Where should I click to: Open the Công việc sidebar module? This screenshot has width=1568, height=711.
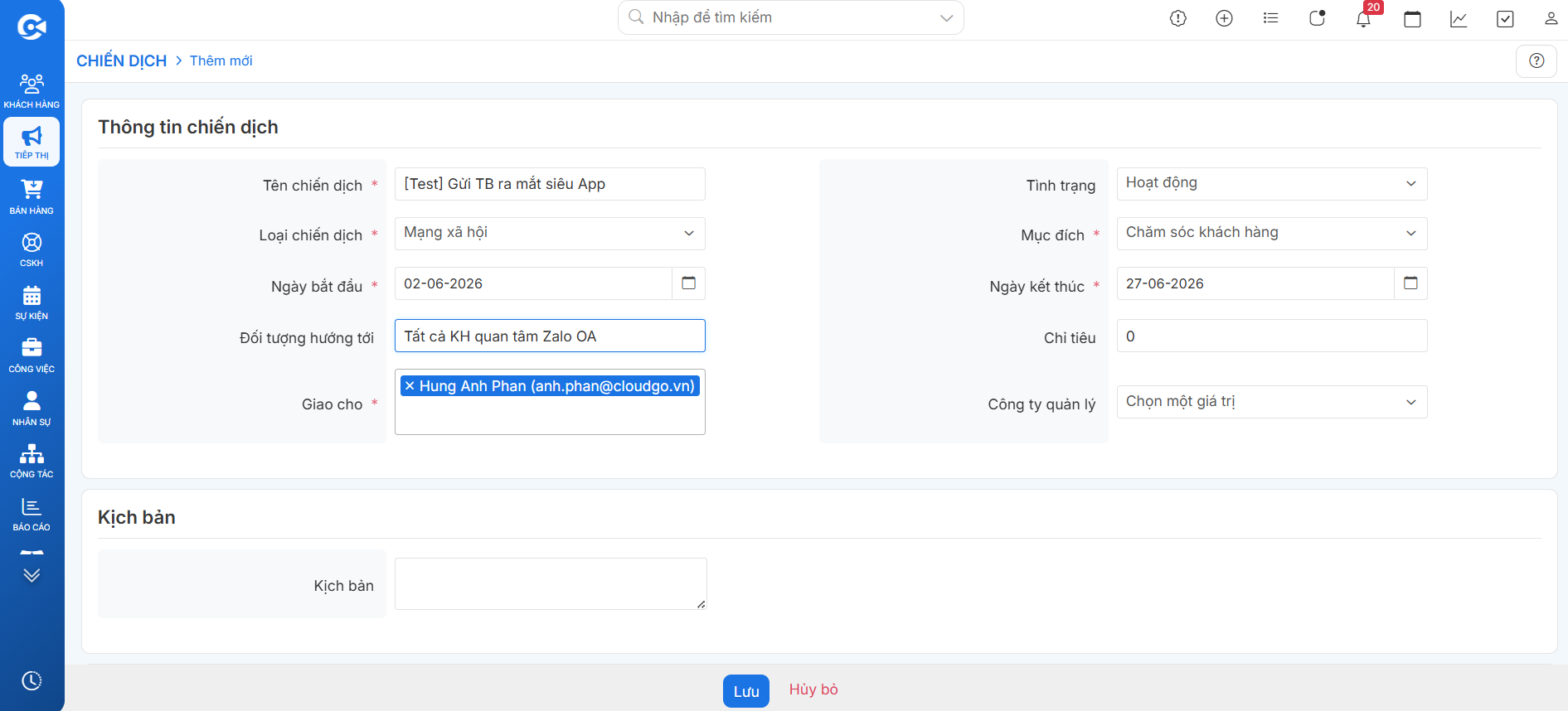point(32,355)
